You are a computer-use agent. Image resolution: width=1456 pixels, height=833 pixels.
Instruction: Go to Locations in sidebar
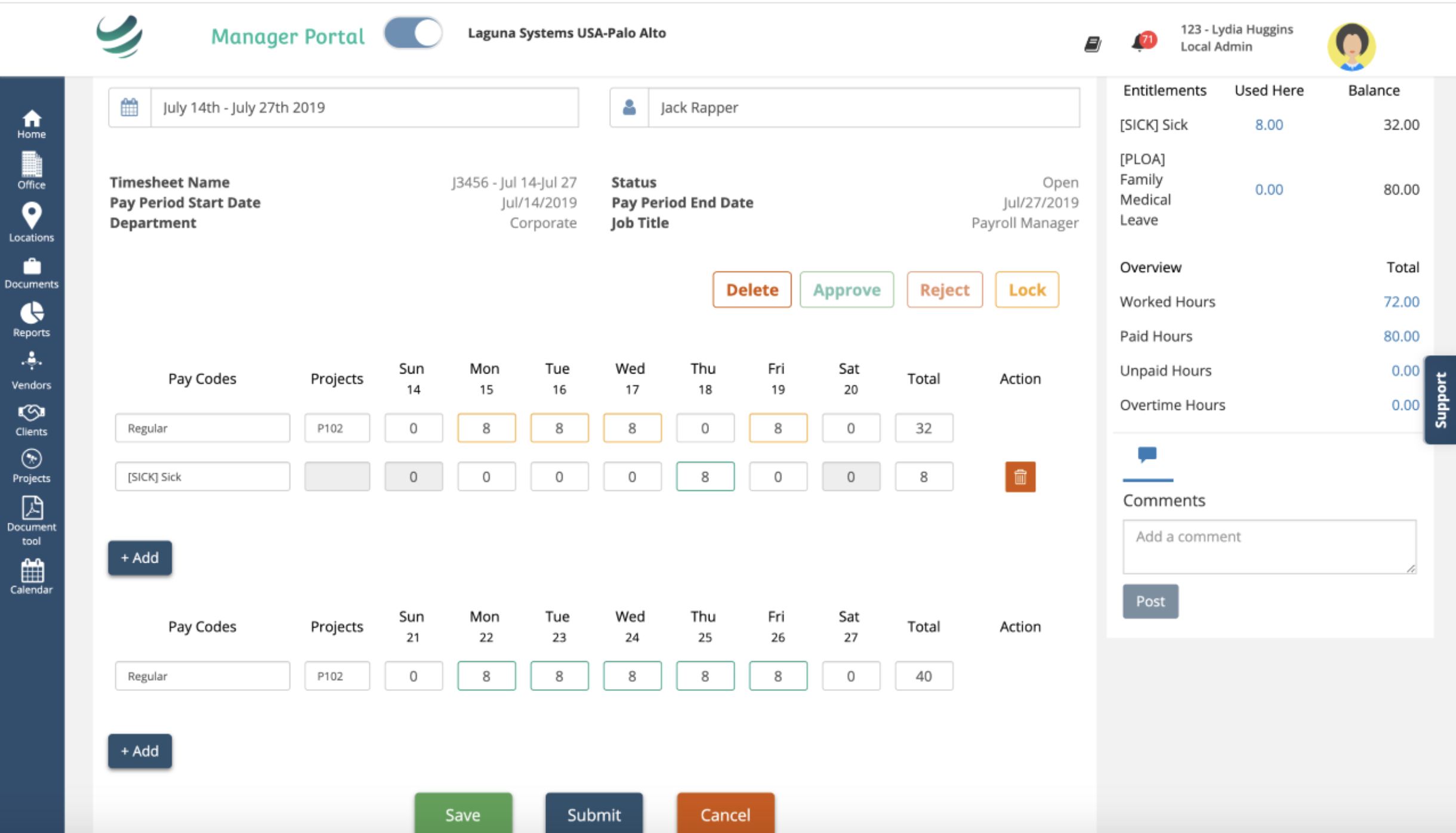click(x=31, y=222)
